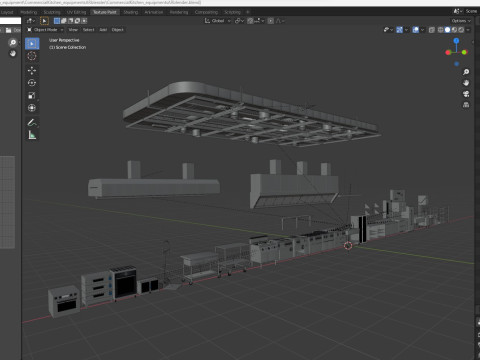The height and width of the screenshot is (360, 480).
Task: Click the red X axis on navigation gizmo
Action: click(448, 52)
